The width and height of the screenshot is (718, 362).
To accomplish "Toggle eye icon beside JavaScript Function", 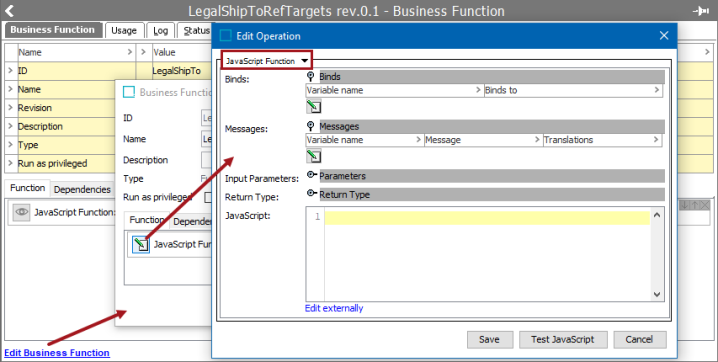I will coord(21,212).
